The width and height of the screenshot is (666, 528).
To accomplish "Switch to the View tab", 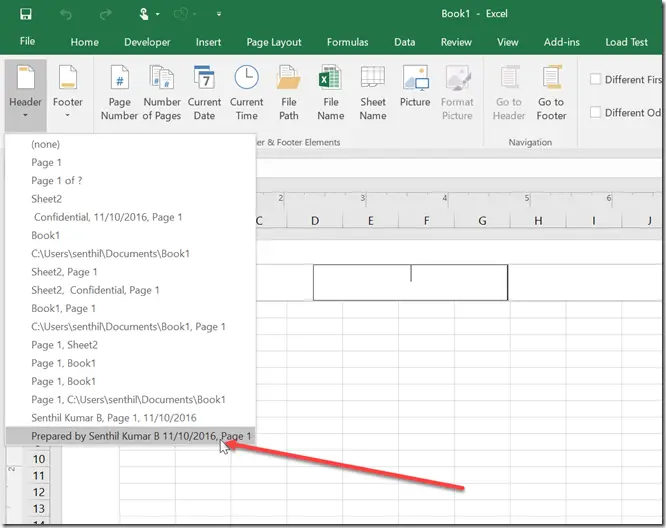I will pyautogui.click(x=508, y=42).
